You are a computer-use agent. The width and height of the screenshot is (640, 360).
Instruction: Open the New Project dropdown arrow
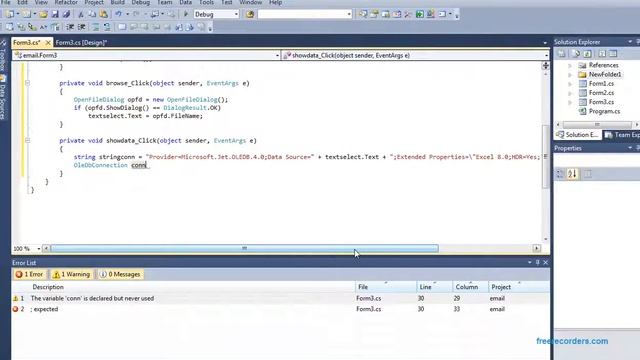click(18, 14)
